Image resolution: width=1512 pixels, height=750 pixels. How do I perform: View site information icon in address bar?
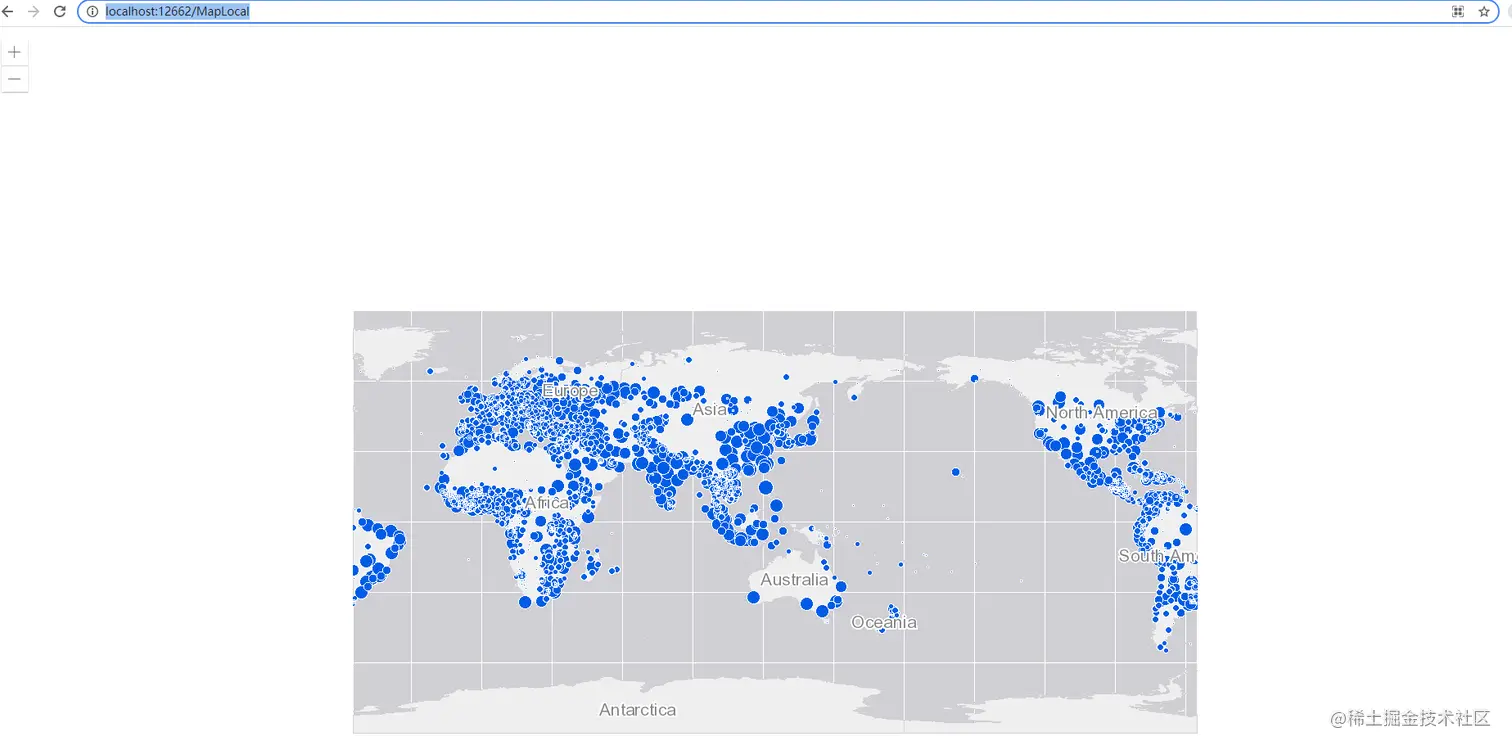pos(92,12)
